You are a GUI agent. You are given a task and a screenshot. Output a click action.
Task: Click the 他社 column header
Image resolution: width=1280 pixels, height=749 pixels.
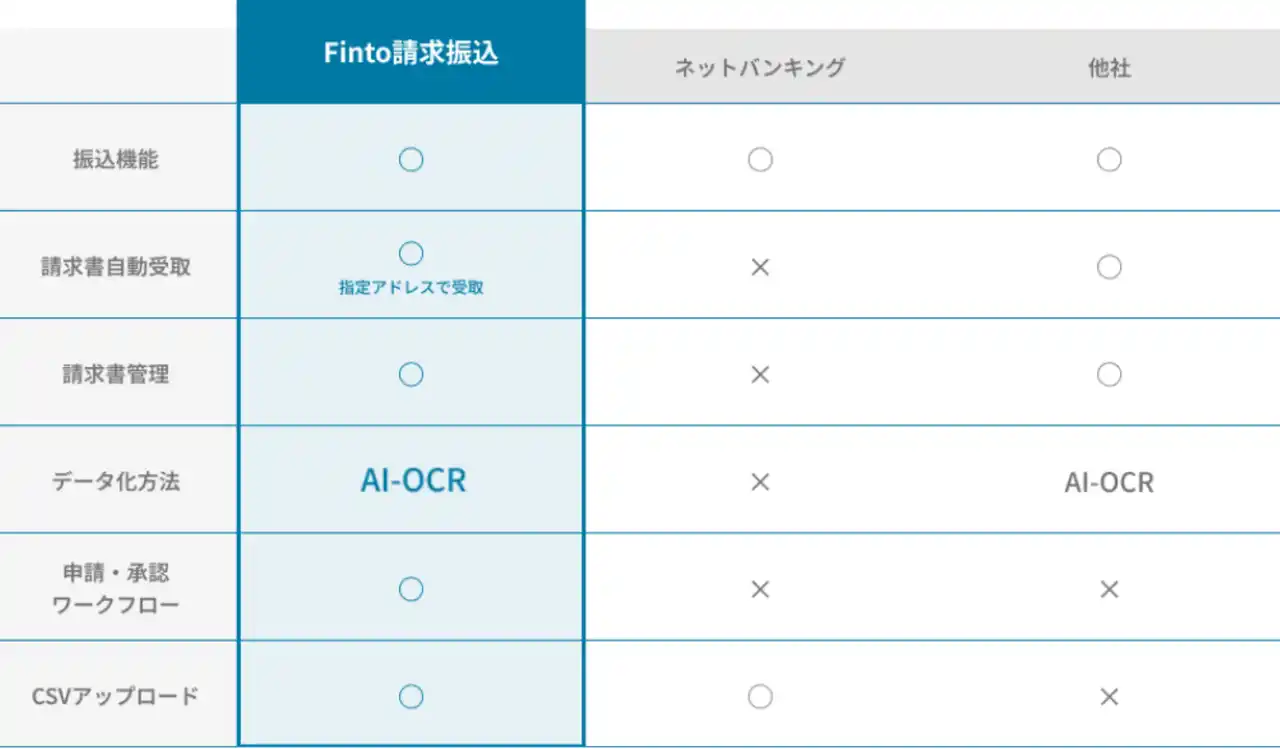tap(1109, 68)
